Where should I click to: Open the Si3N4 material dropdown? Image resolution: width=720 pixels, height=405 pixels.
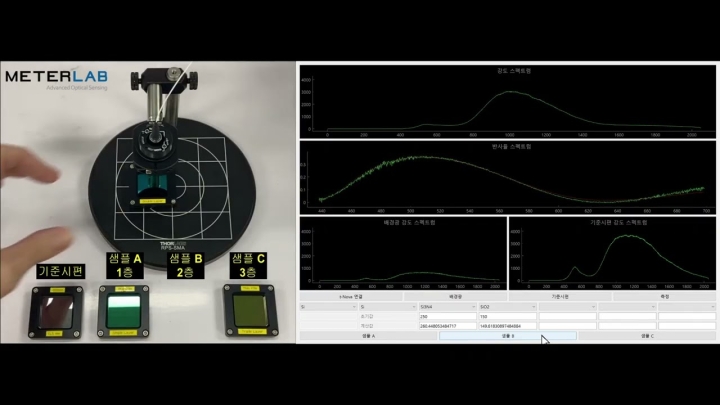tap(448, 307)
